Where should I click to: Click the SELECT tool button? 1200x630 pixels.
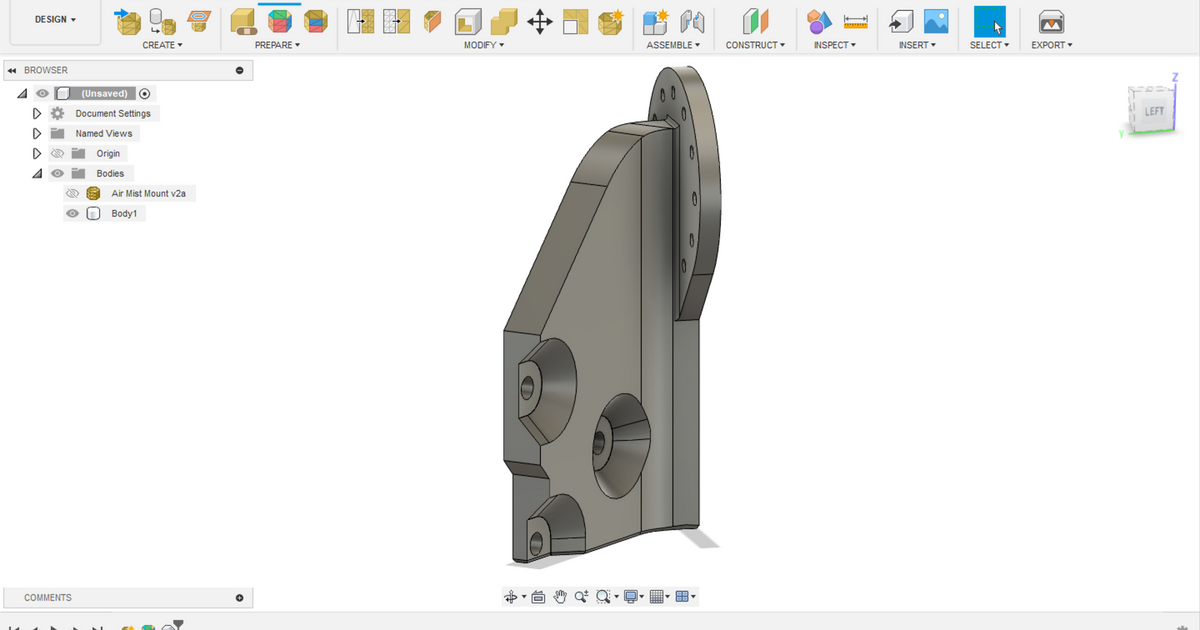(988, 22)
